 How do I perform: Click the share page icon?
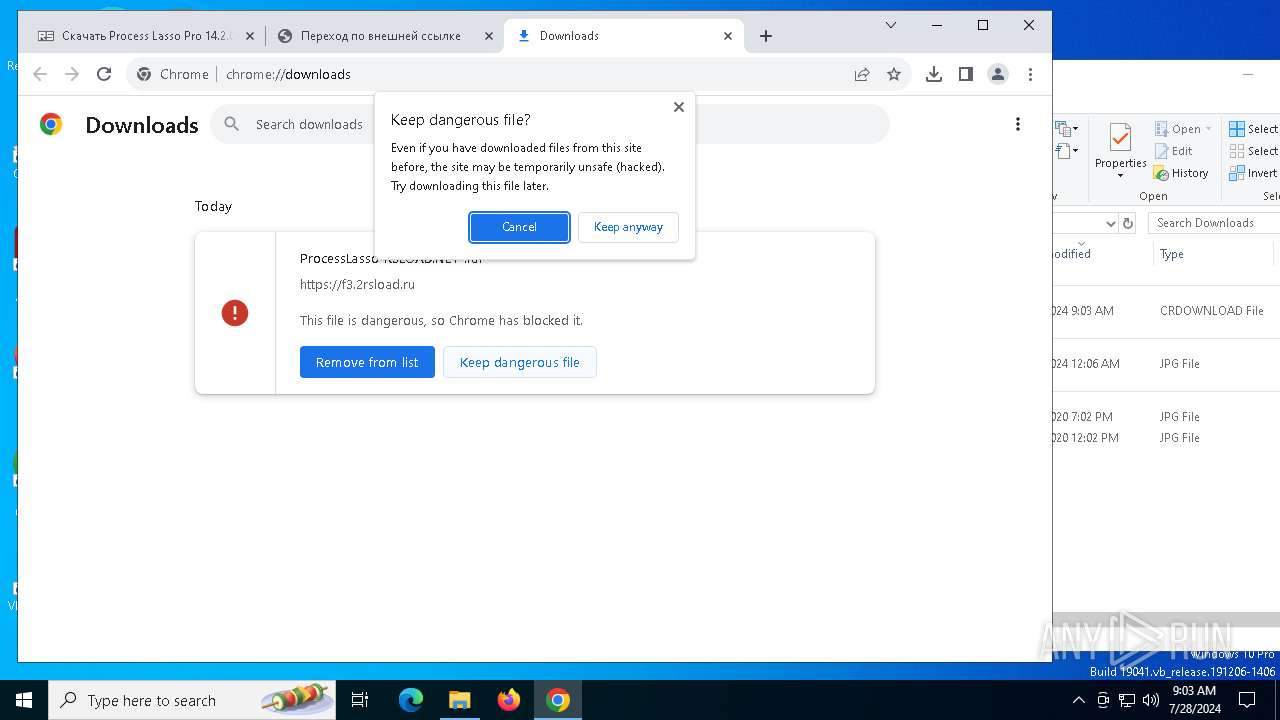pos(862,74)
